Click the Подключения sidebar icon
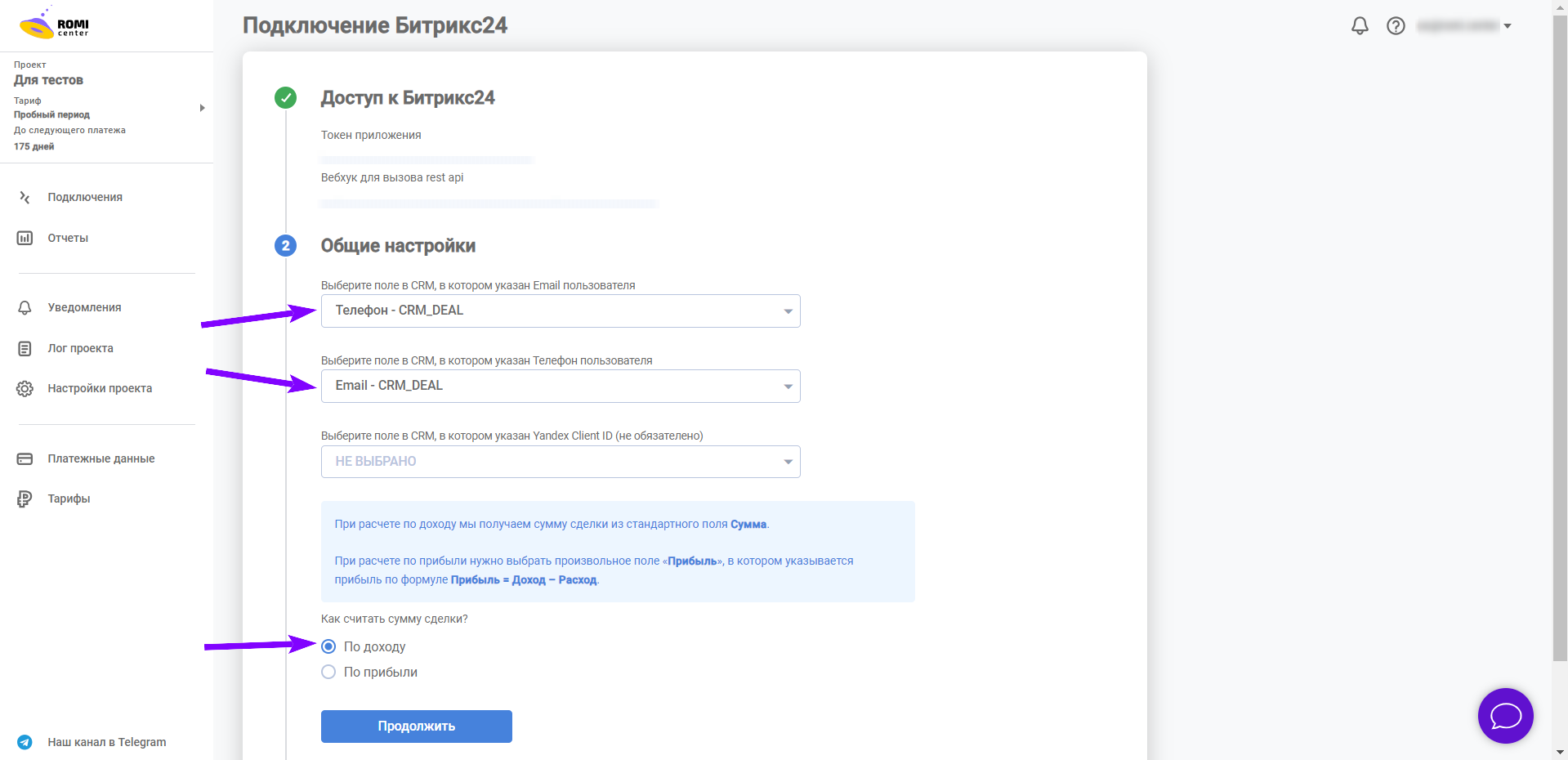Screen dimensions: 1568x760 (x=25, y=197)
